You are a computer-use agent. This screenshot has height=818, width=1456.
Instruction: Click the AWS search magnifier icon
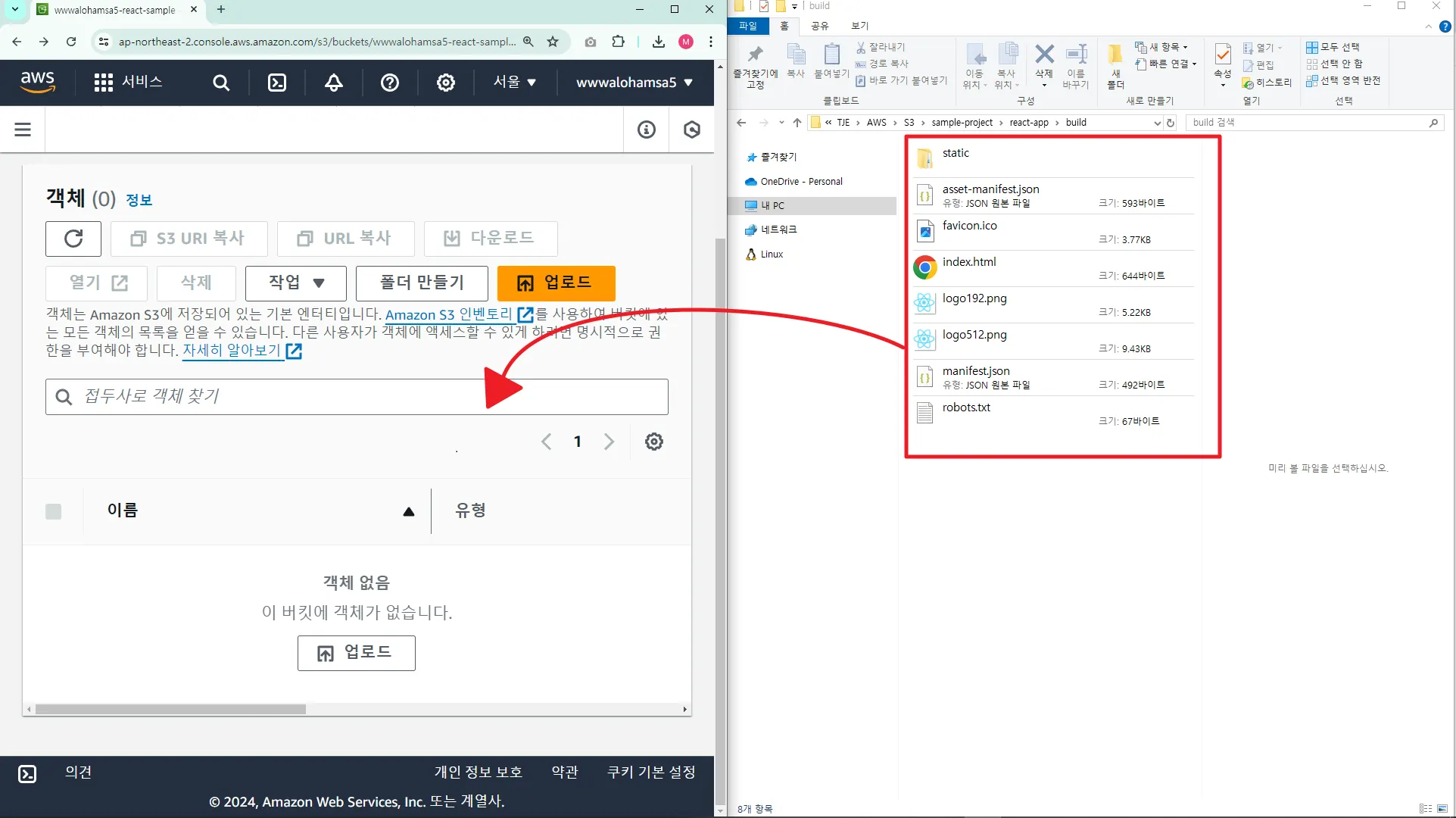221,83
